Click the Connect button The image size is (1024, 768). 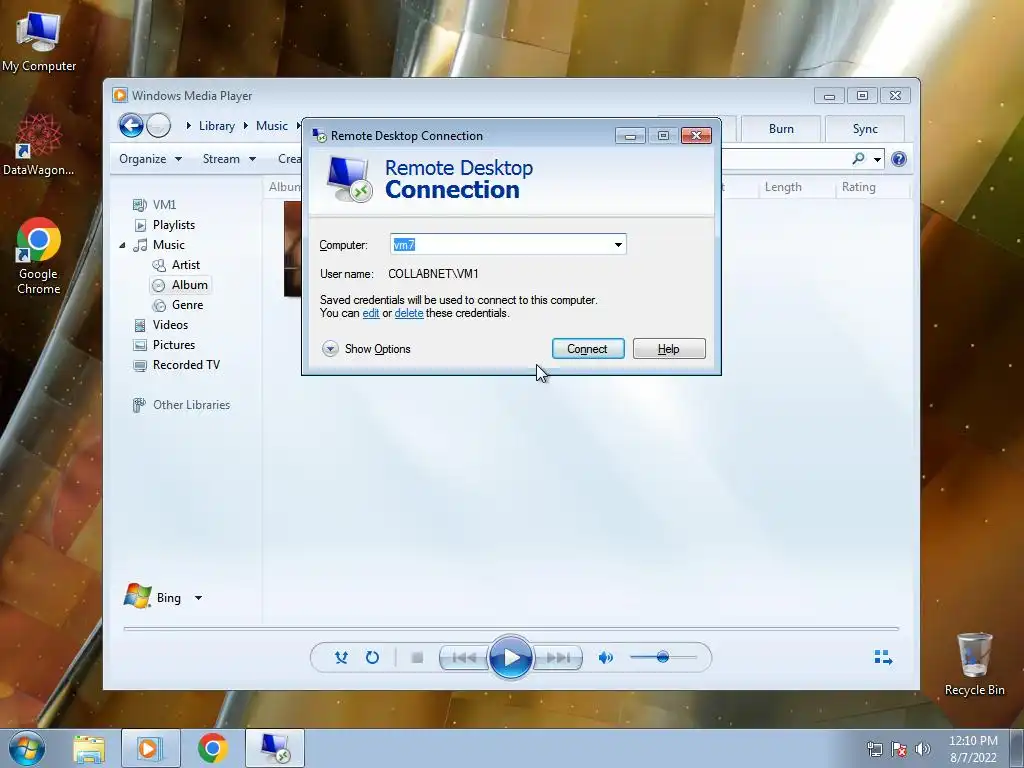(588, 349)
